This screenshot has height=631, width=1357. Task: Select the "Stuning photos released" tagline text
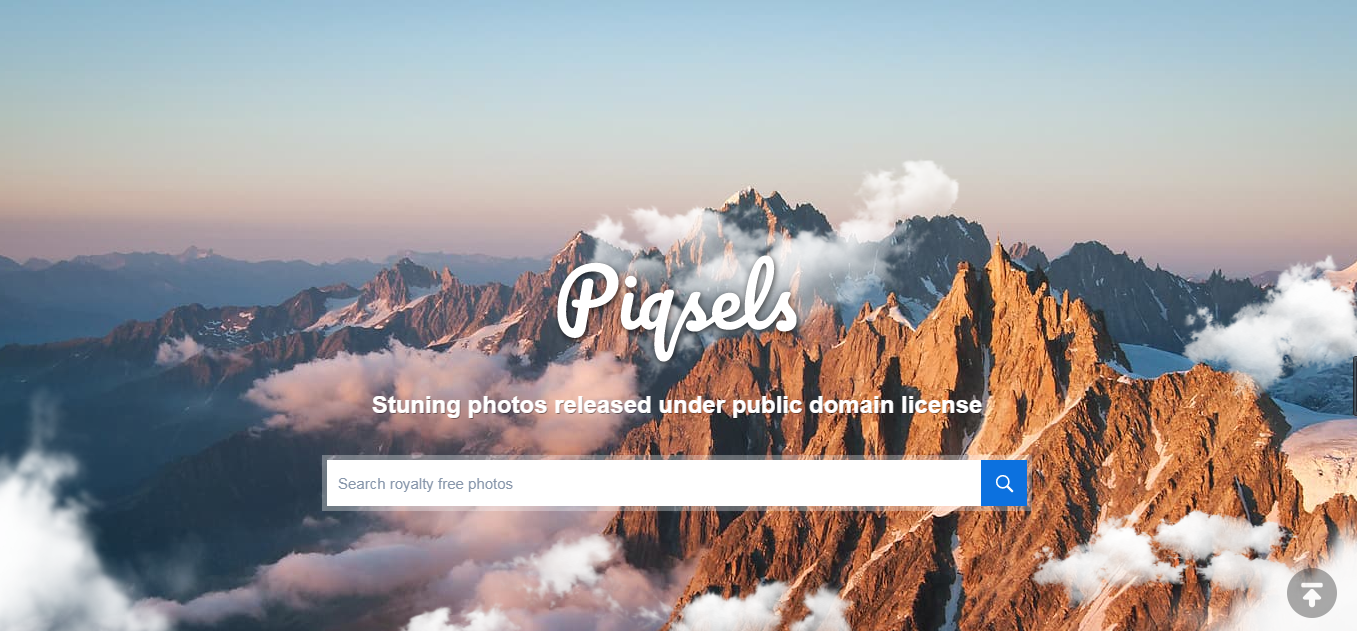click(512, 405)
